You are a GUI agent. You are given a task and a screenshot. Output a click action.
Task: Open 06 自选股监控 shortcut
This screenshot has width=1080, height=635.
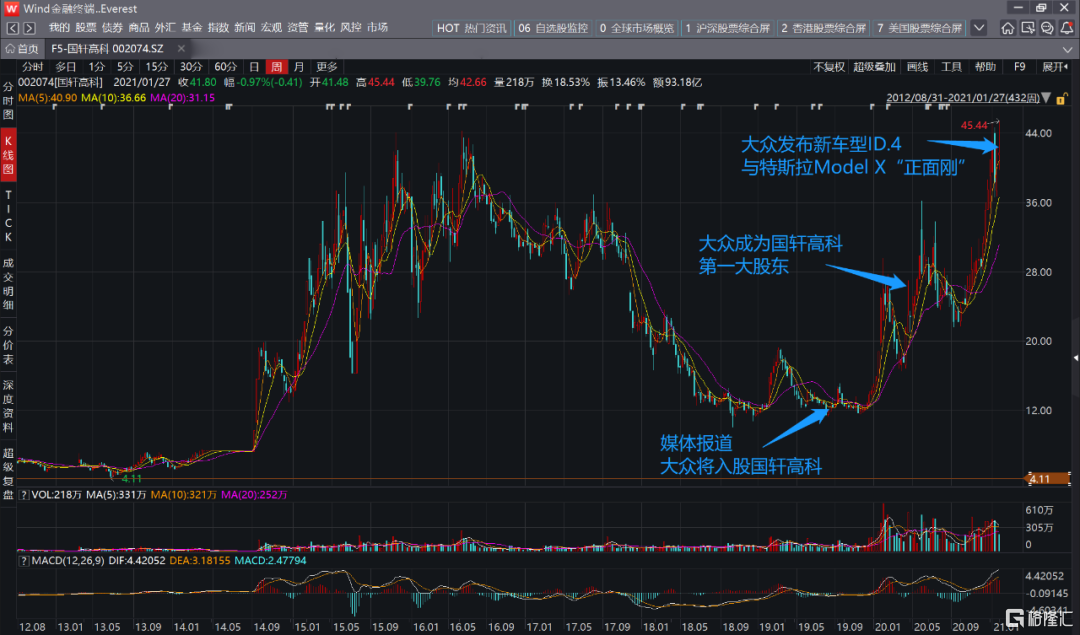coord(553,28)
